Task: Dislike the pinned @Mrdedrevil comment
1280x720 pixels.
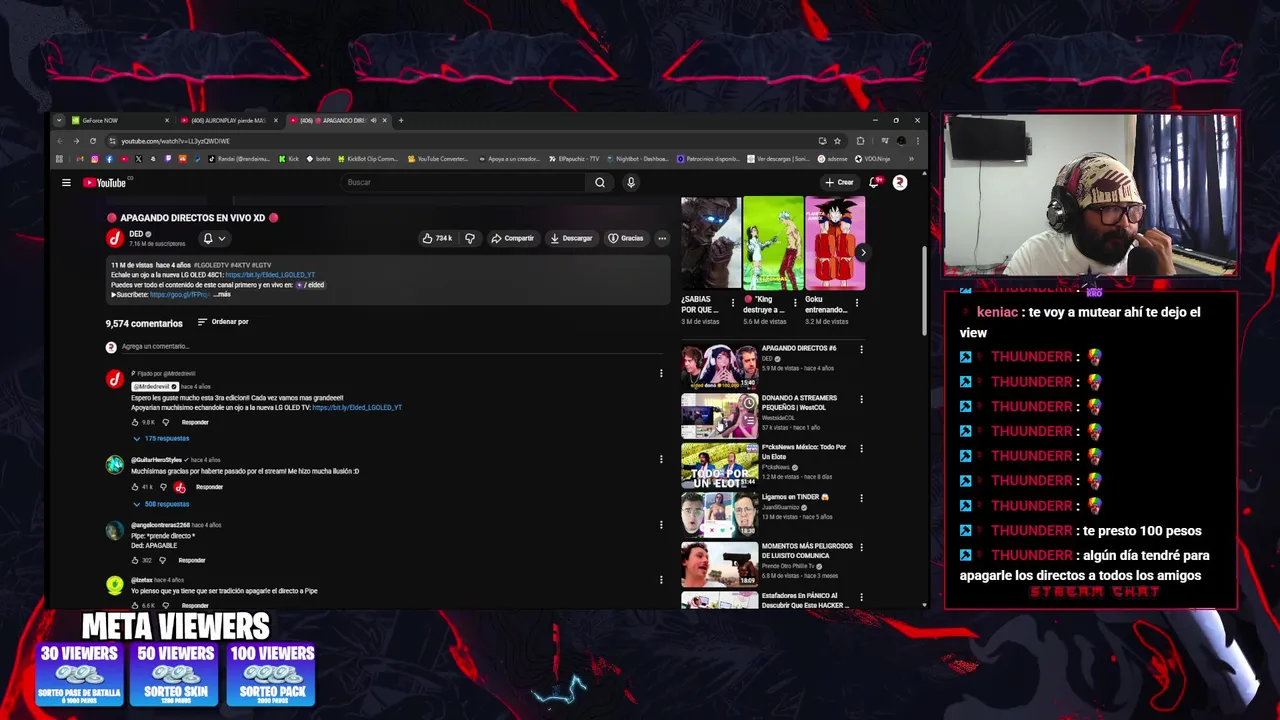Action: (166, 422)
